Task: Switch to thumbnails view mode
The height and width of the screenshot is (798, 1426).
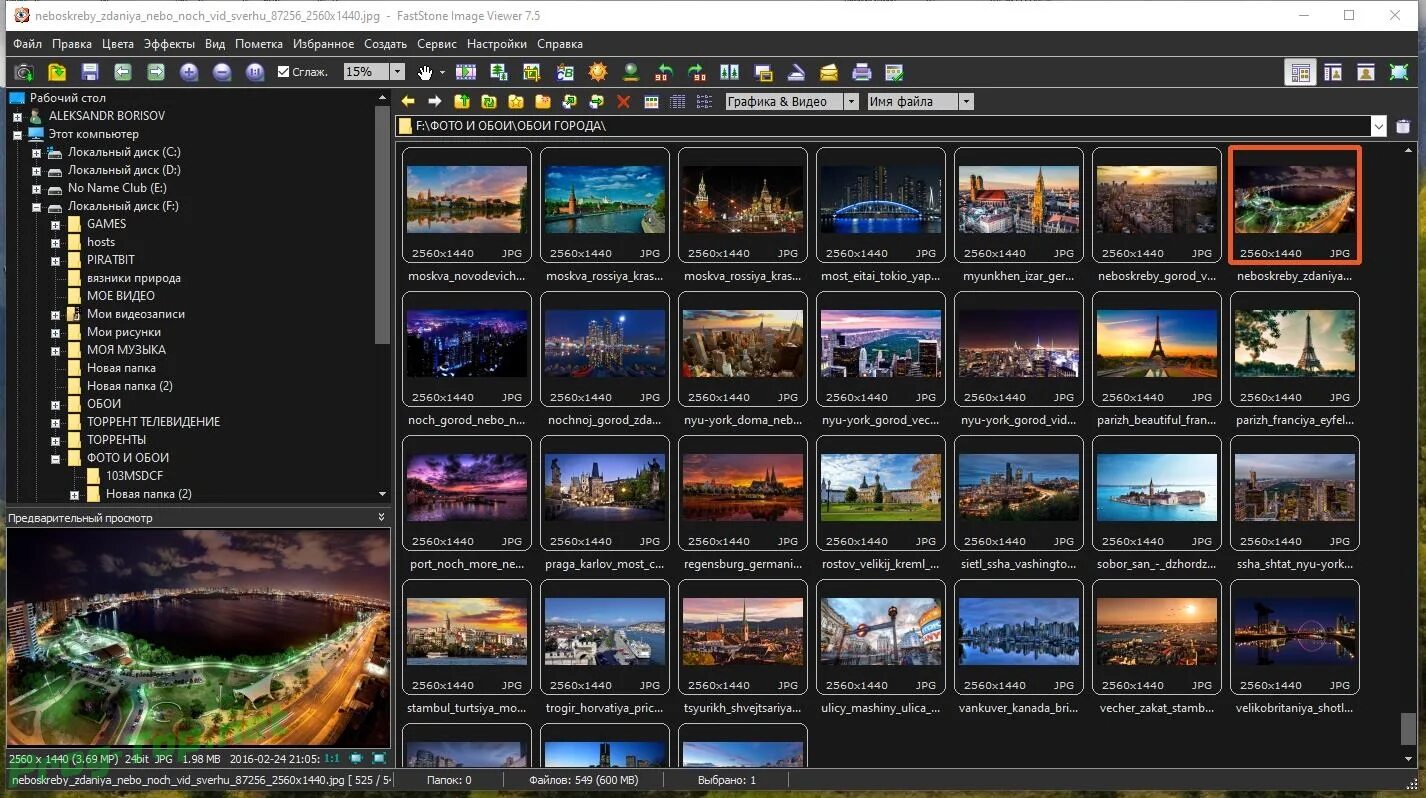Action: coord(651,101)
